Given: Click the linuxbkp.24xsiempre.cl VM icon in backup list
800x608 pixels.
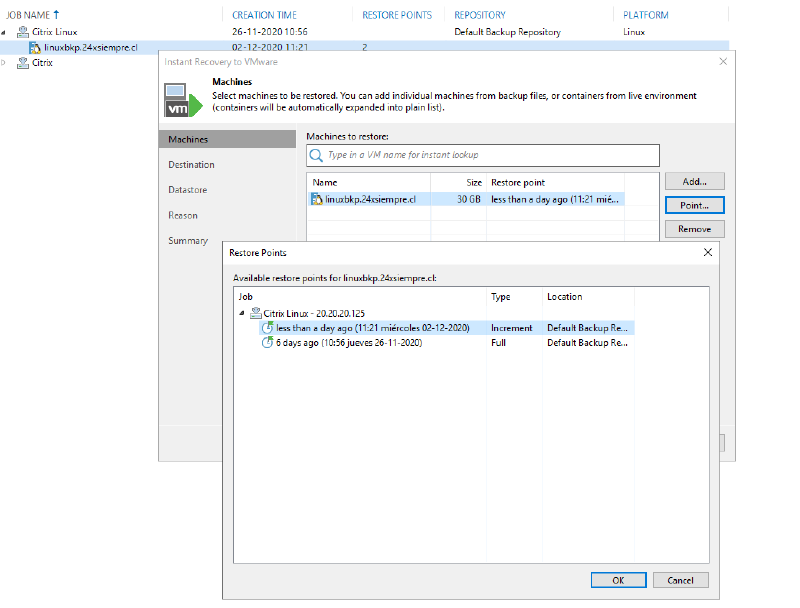Looking at the screenshot, I should (x=35, y=47).
